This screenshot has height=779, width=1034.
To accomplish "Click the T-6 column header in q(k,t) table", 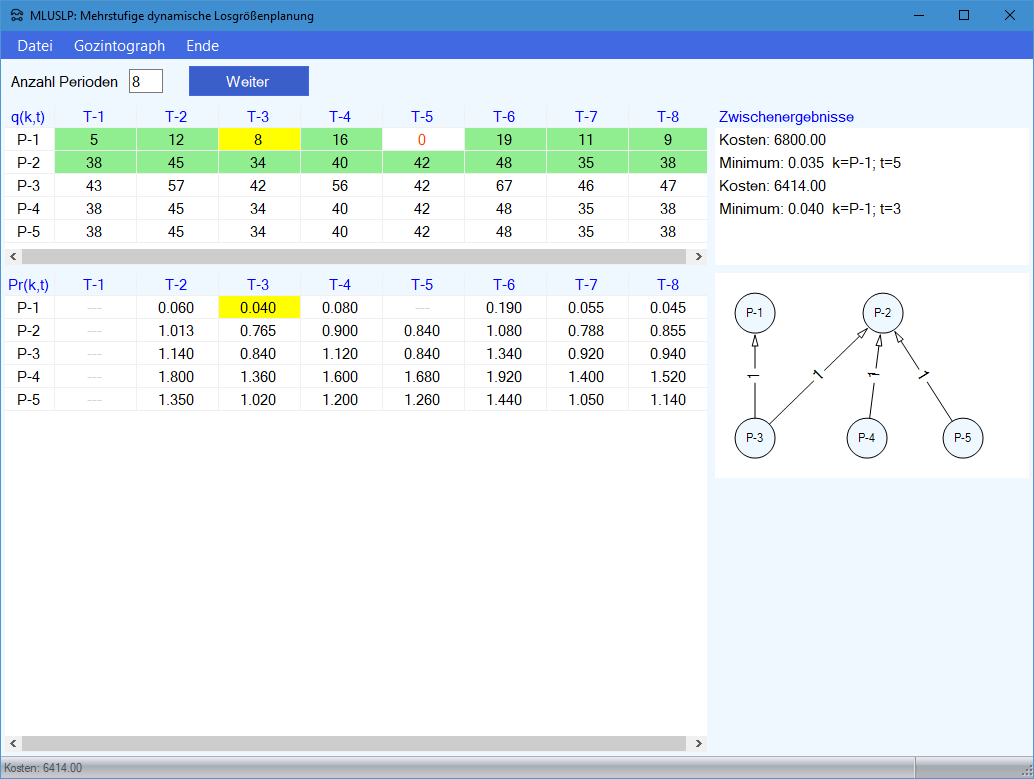I will [x=504, y=116].
